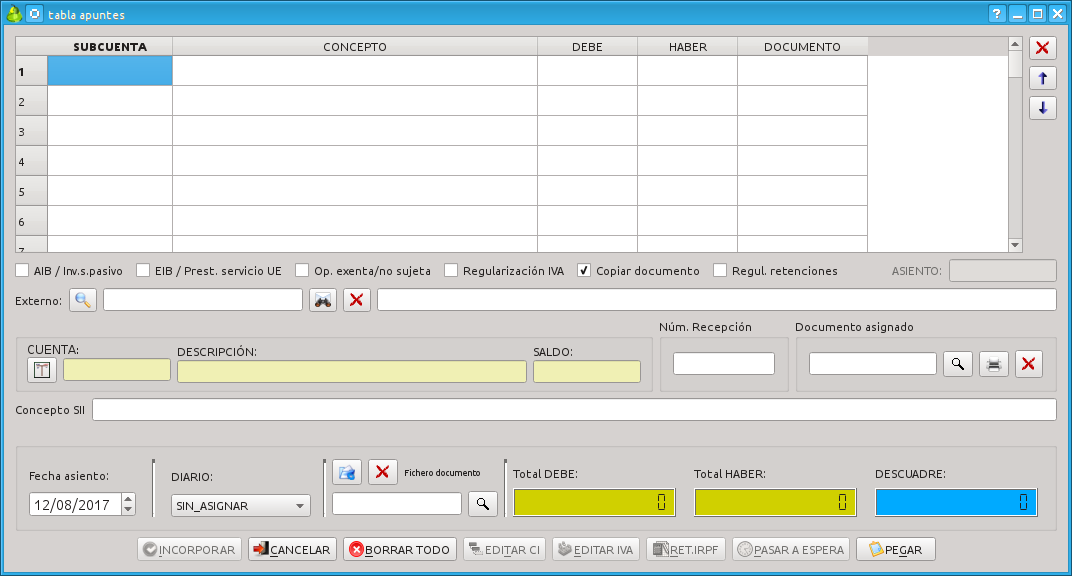The height and width of the screenshot is (576, 1072).
Task: Click the Fecha asiento date field
Action: [x=75, y=504]
